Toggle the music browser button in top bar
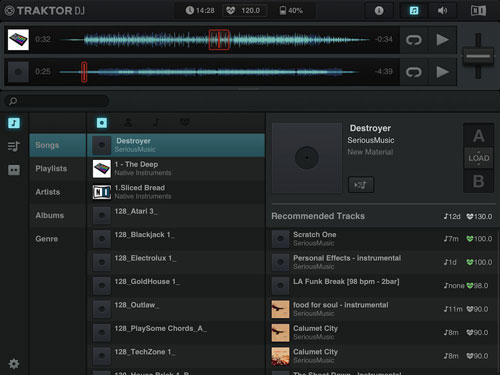Viewport: 500px width, 375px height. pos(414,11)
